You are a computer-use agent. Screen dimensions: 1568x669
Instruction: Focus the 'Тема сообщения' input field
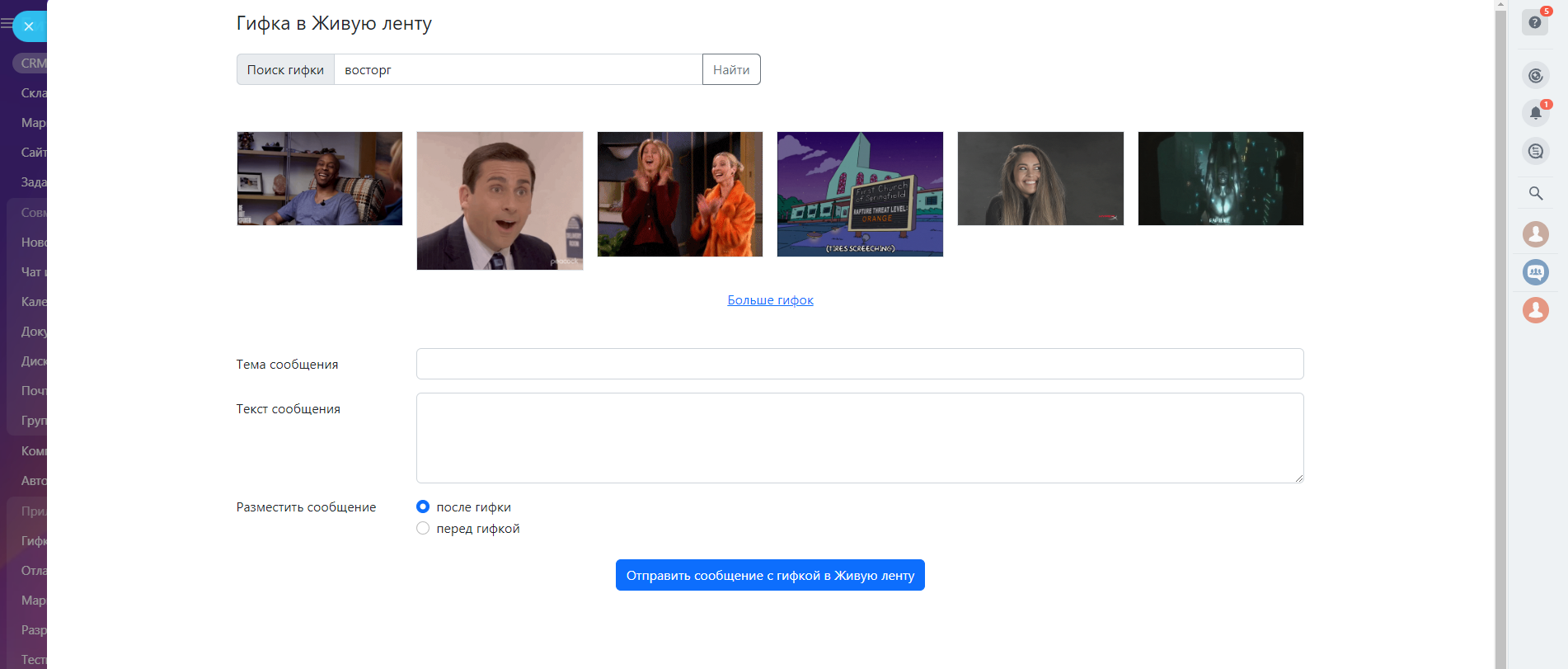click(x=860, y=364)
